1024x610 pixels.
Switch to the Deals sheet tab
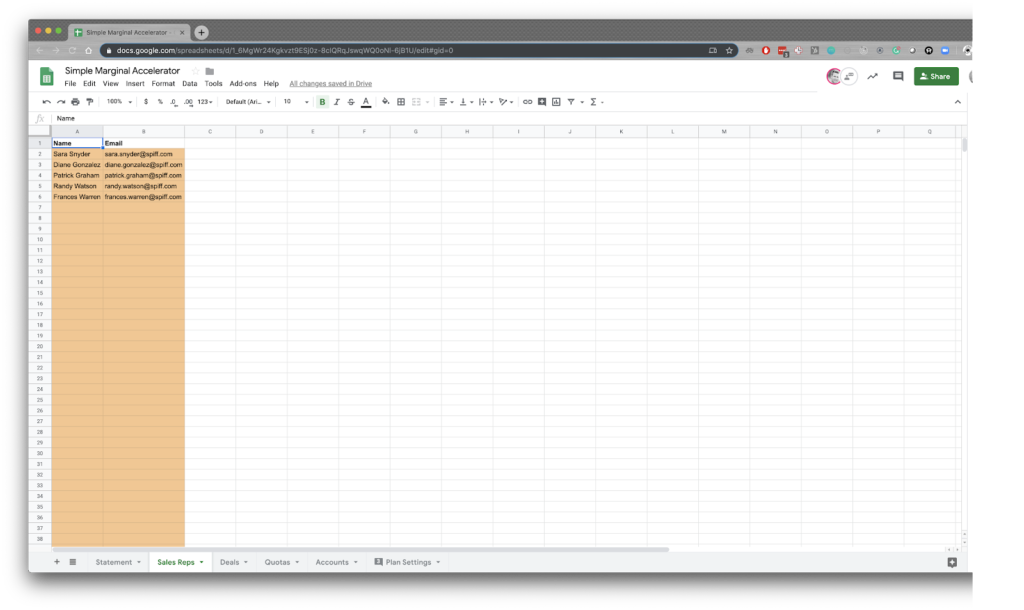228,562
